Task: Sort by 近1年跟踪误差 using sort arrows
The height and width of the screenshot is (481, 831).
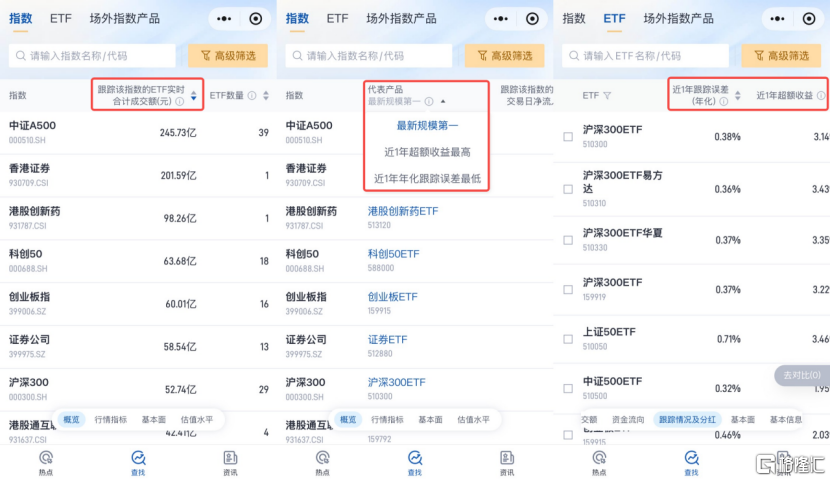Action: [738, 95]
